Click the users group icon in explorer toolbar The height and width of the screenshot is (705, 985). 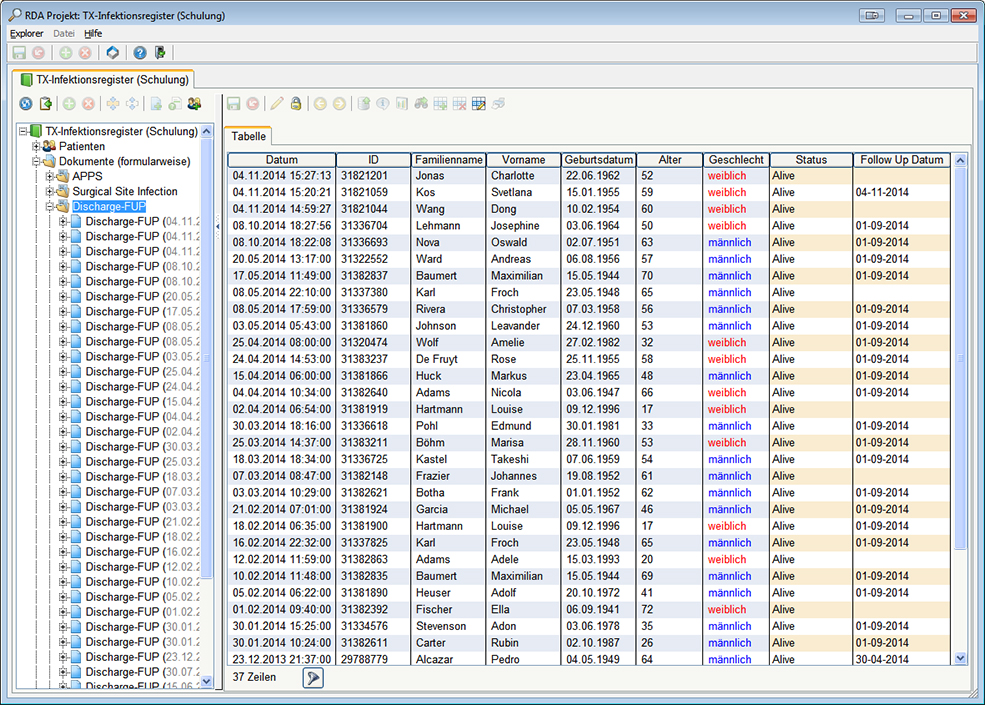pos(194,103)
